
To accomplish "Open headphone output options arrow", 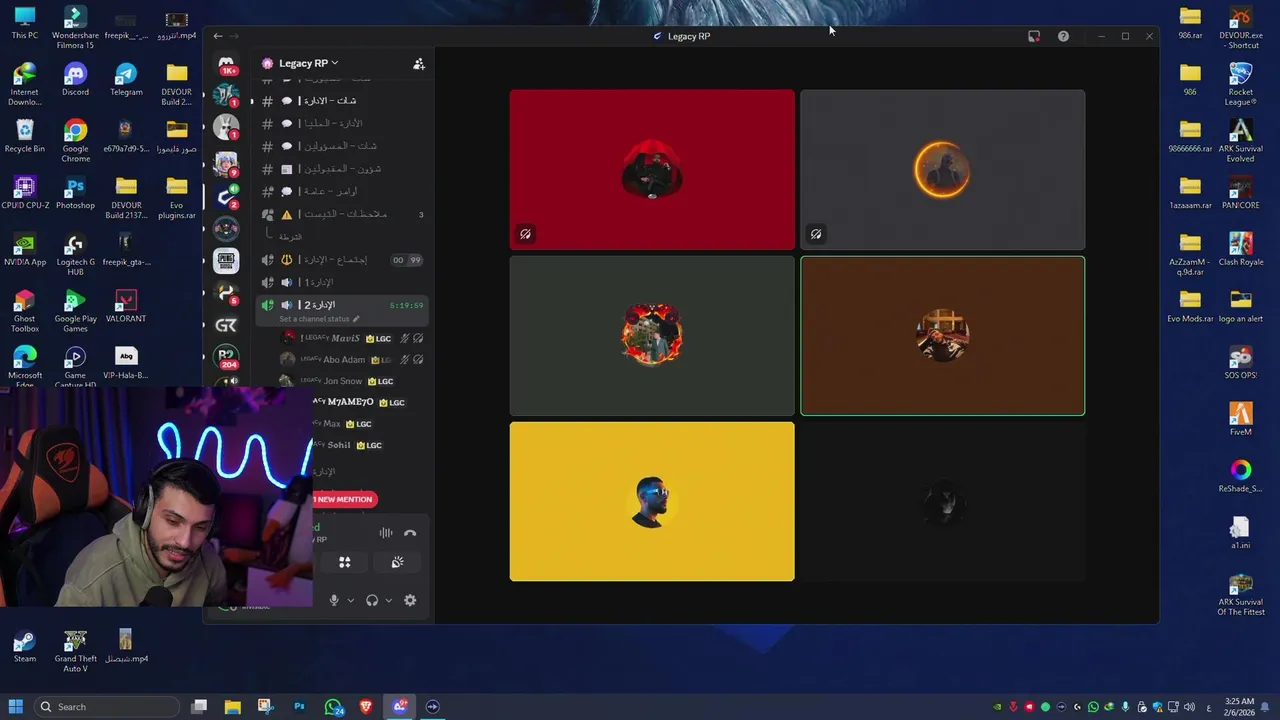I will [x=388, y=600].
